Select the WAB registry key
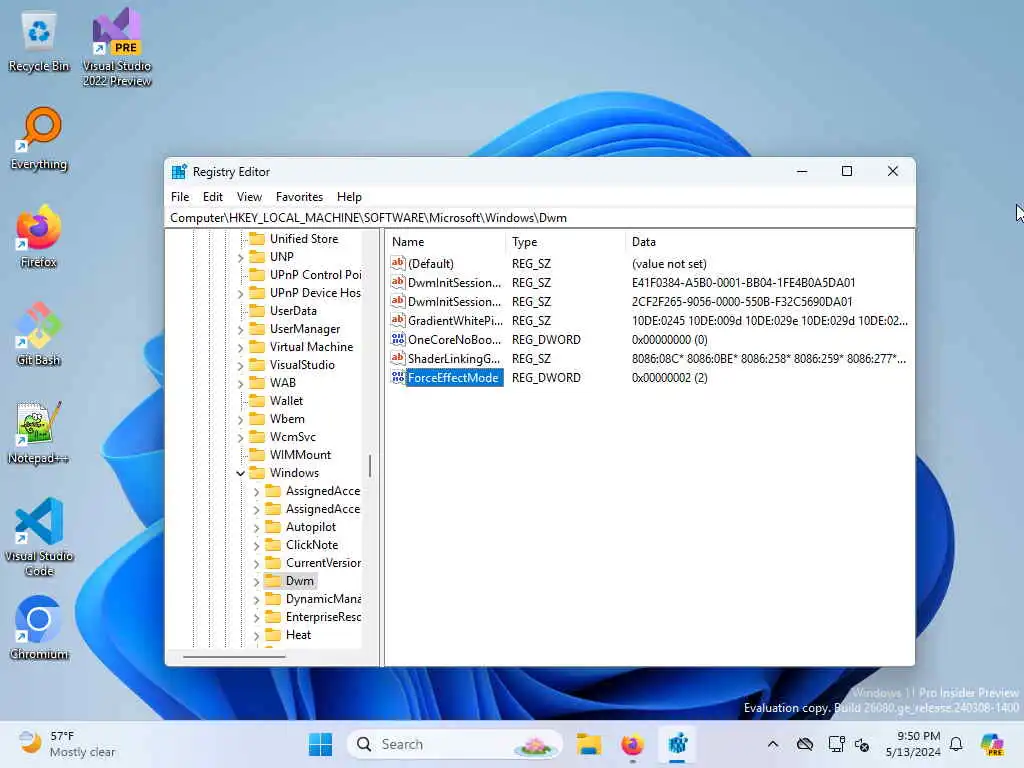The width and height of the screenshot is (1024, 768). coord(283,383)
